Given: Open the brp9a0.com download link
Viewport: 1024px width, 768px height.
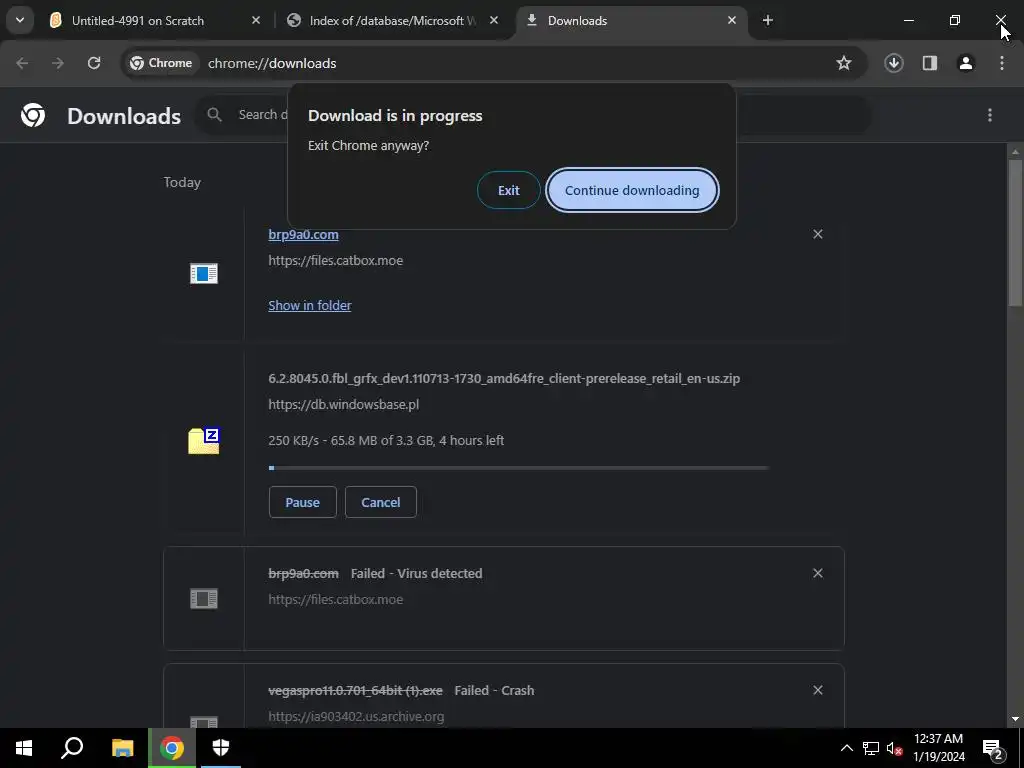Looking at the screenshot, I should point(303,234).
